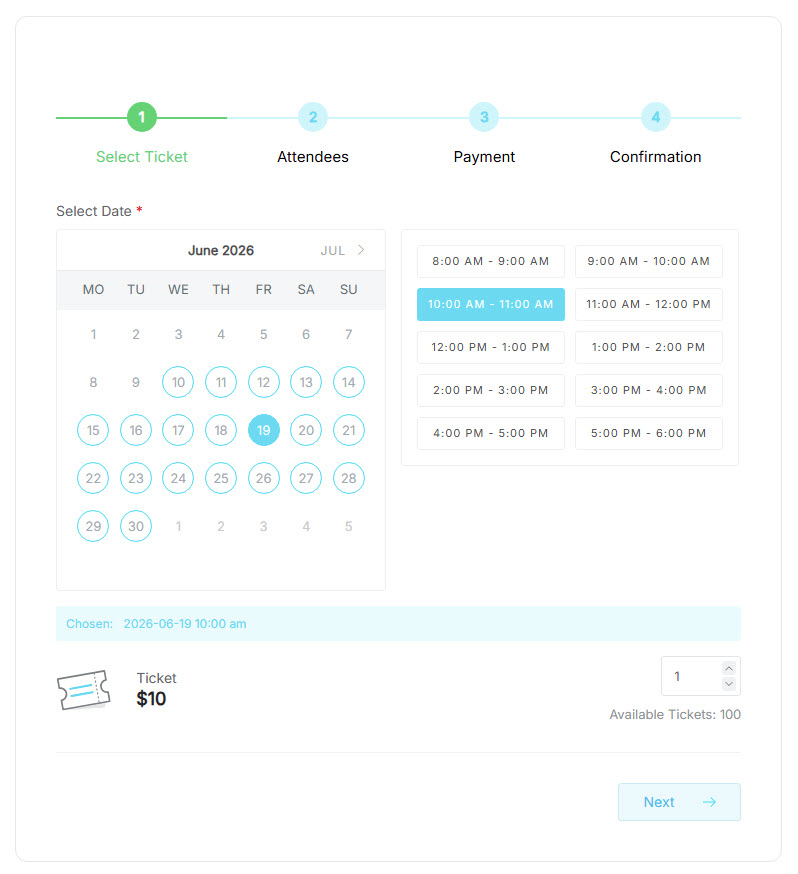The width and height of the screenshot is (798, 874).
Task: Click the Confirmation step label
Action: (x=655, y=157)
